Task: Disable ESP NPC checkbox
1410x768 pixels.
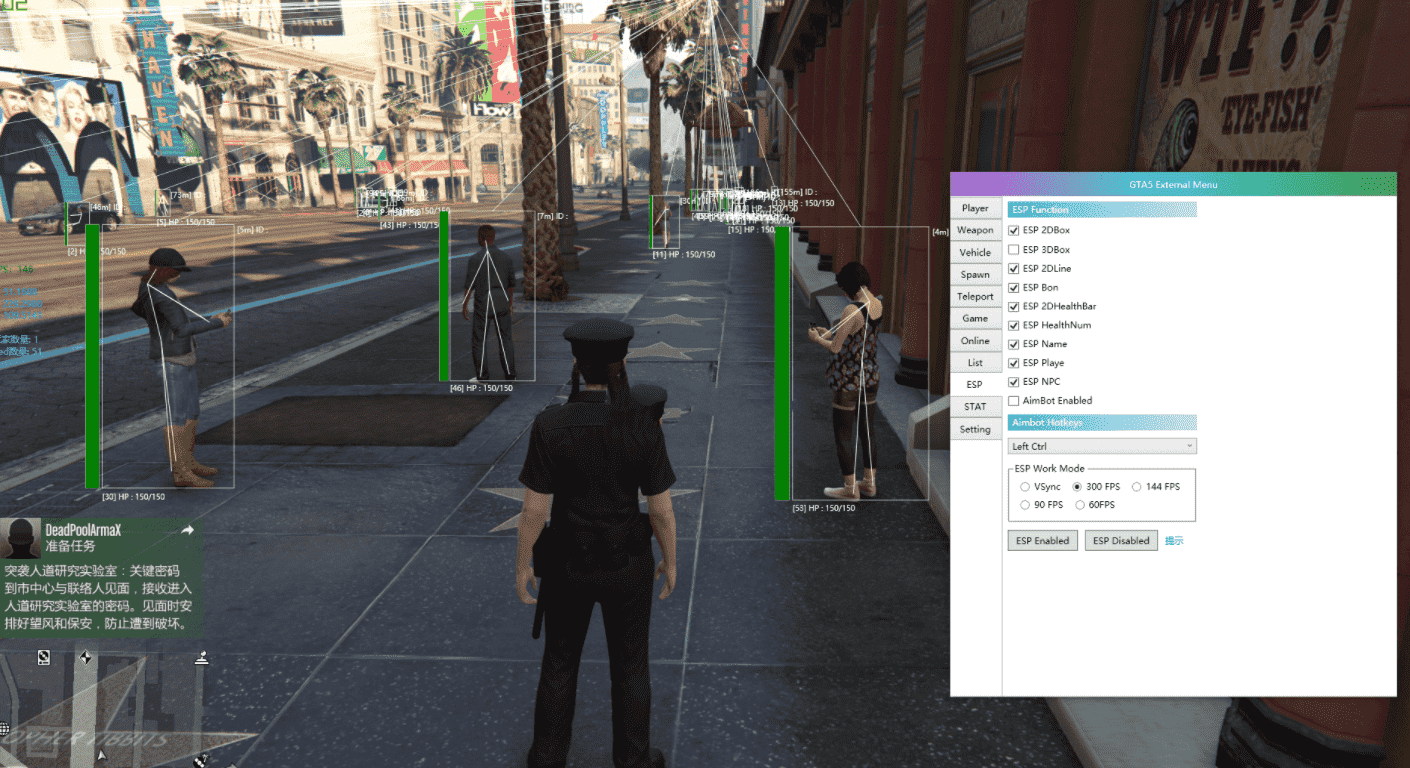Action: click(1014, 382)
